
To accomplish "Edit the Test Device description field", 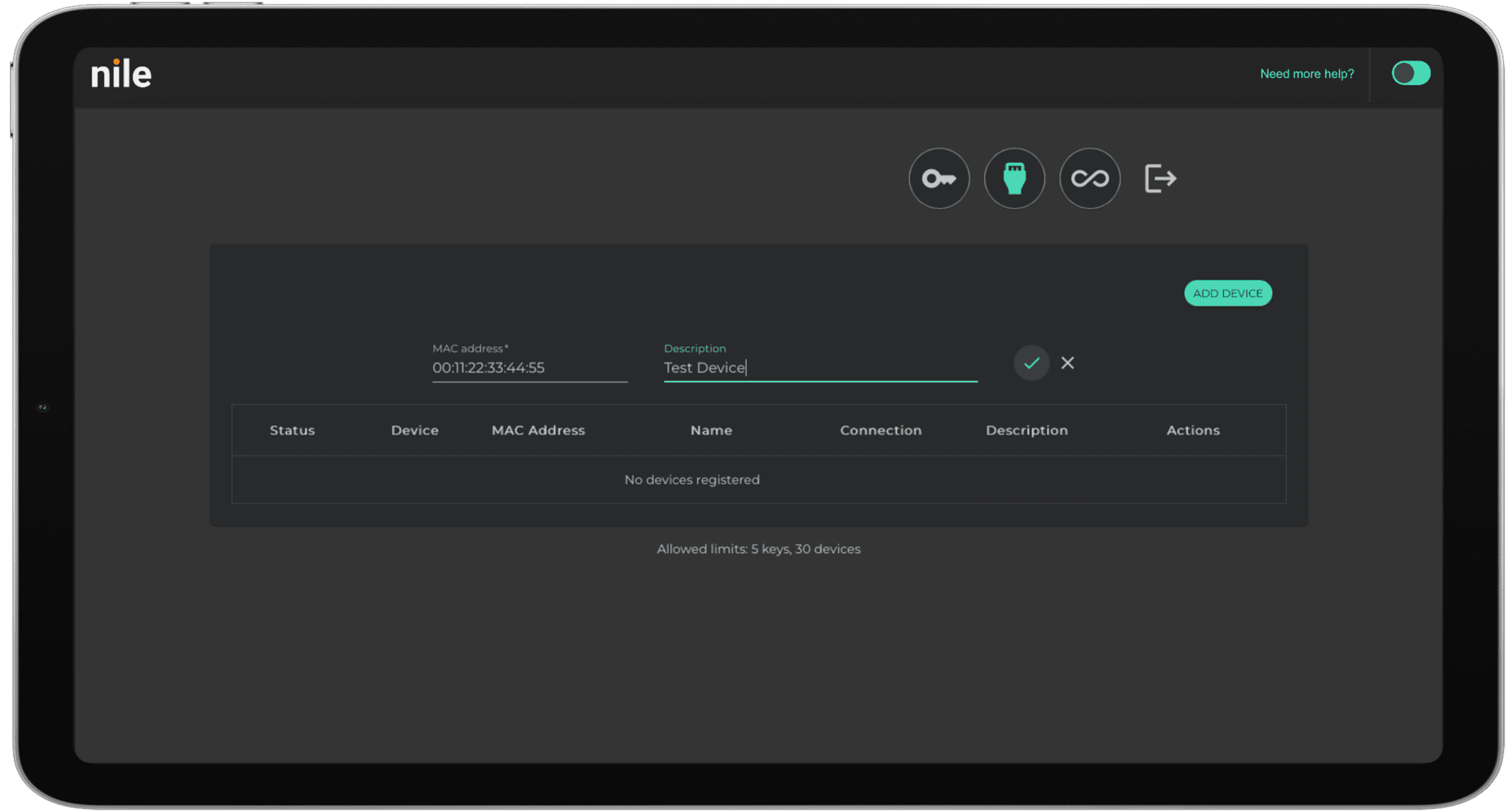I will tap(819, 368).
